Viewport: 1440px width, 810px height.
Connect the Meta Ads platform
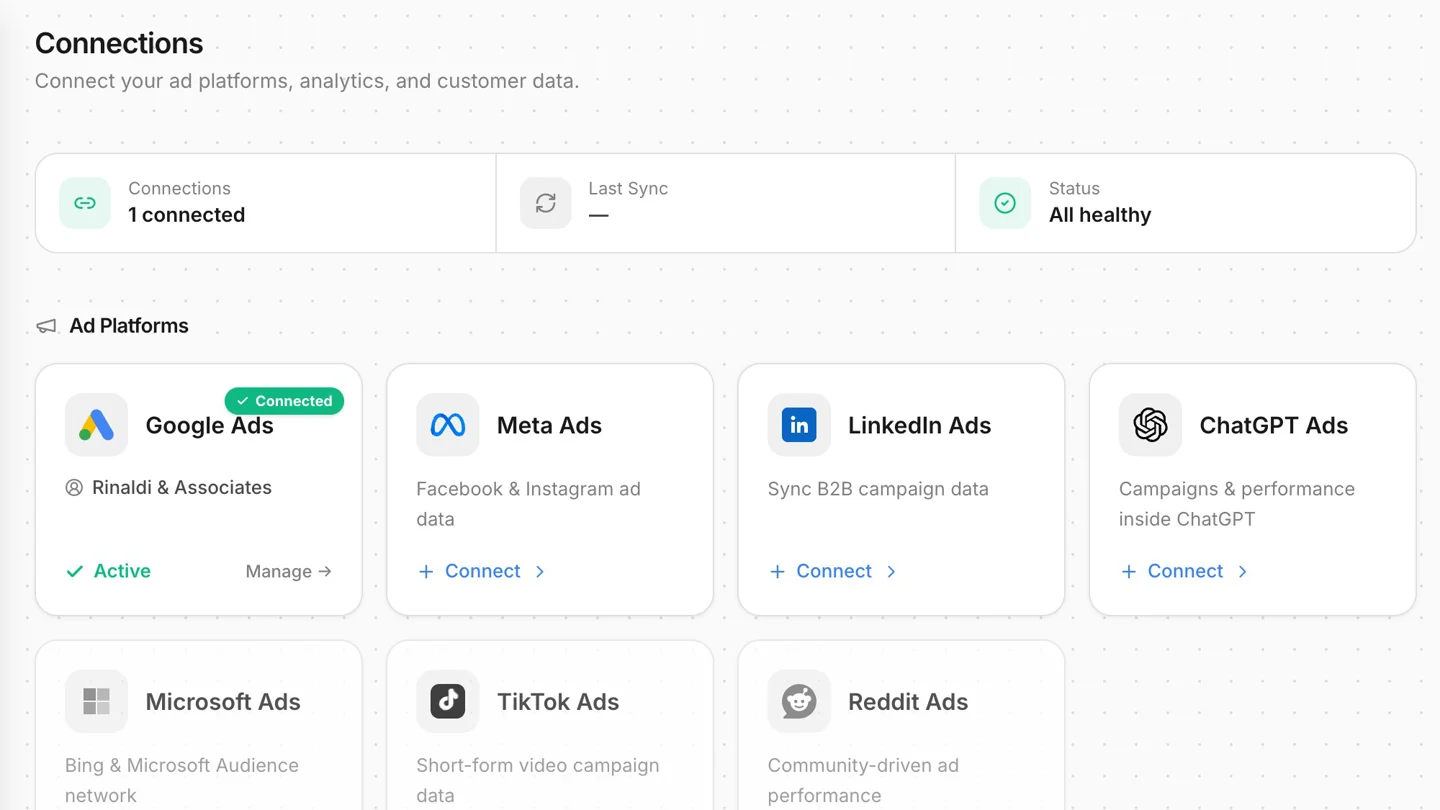(x=482, y=571)
